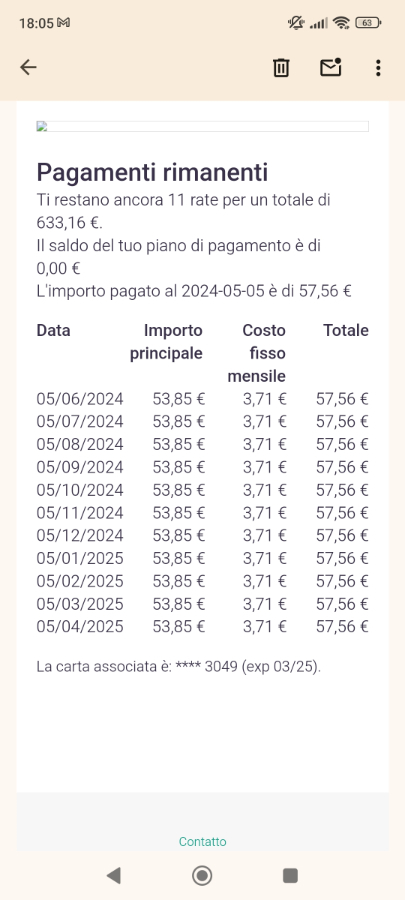Mark email as unread envelope icon
This screenshot has width=405, height=900.
coord(330,67)
